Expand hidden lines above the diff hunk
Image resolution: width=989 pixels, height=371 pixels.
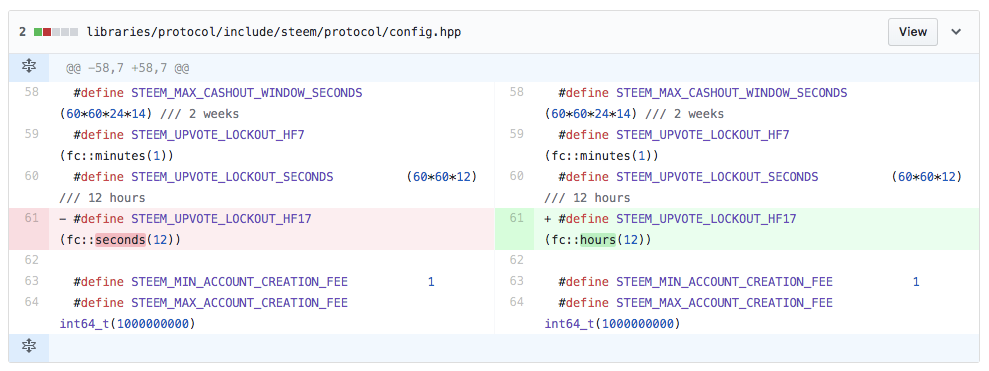pos(29,67)
